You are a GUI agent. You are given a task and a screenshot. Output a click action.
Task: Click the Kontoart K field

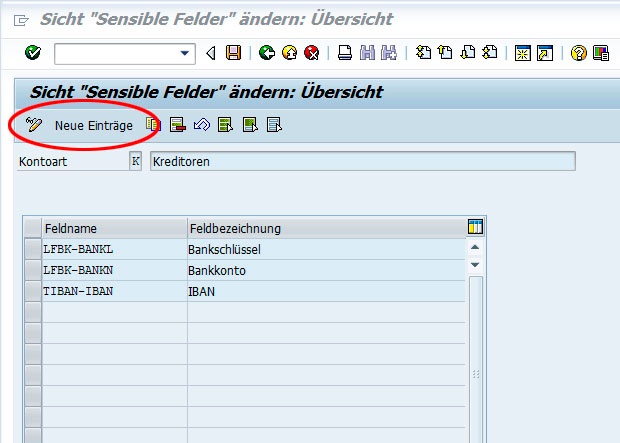click(135, 161)
